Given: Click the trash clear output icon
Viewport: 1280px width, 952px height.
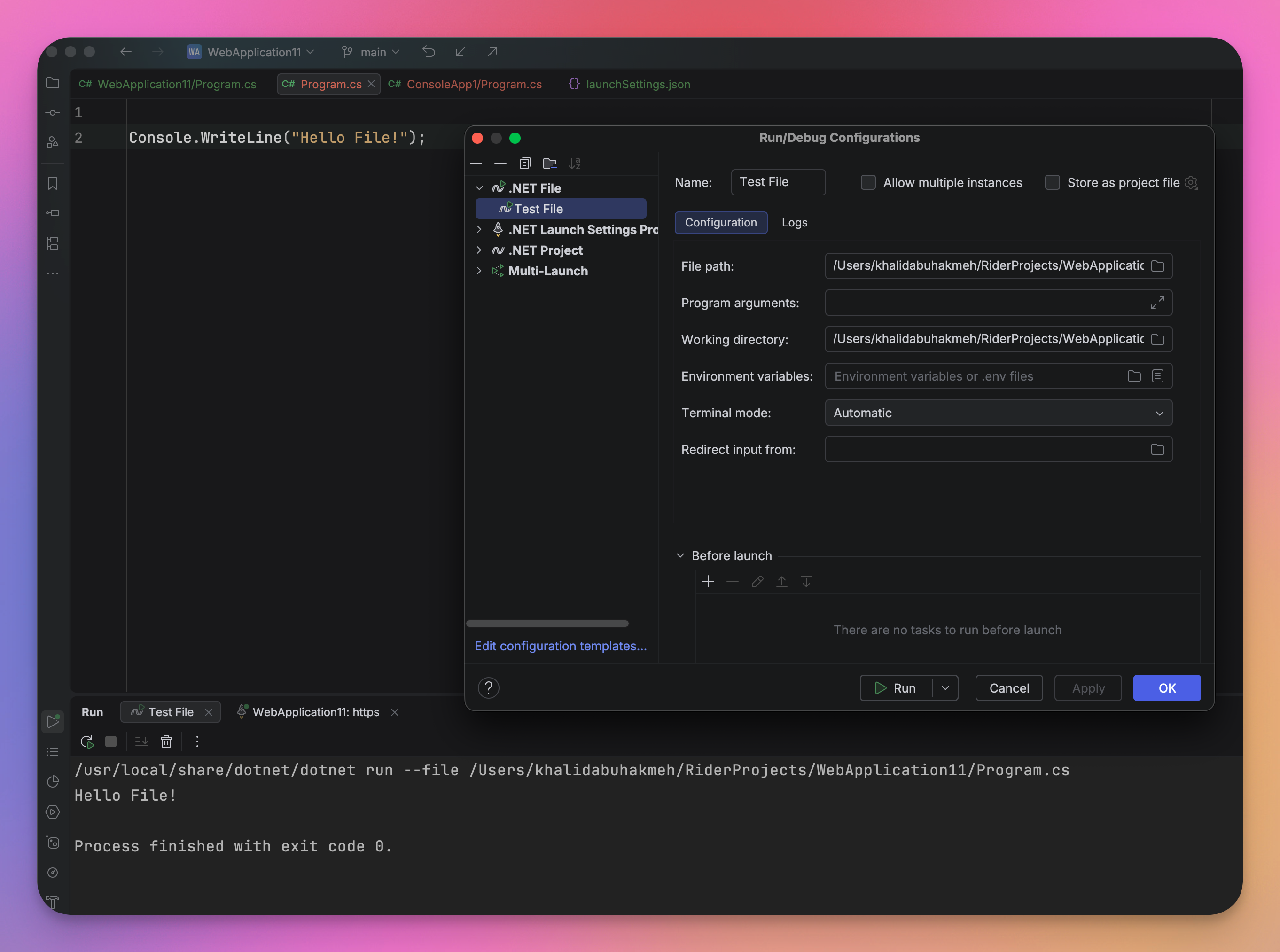Looking at the screenshot, I should click(166, 741).
